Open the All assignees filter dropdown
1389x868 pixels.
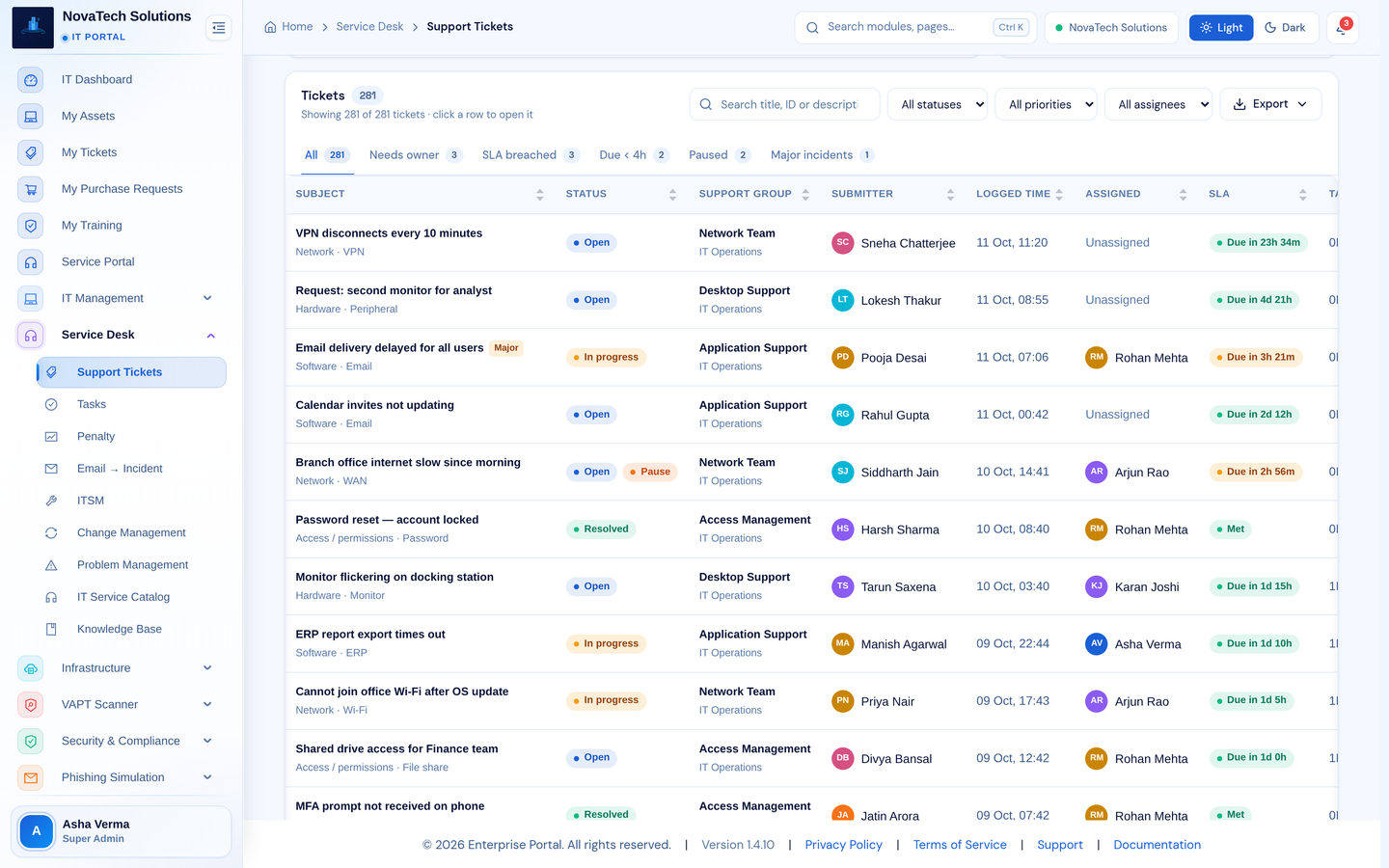1158,104
